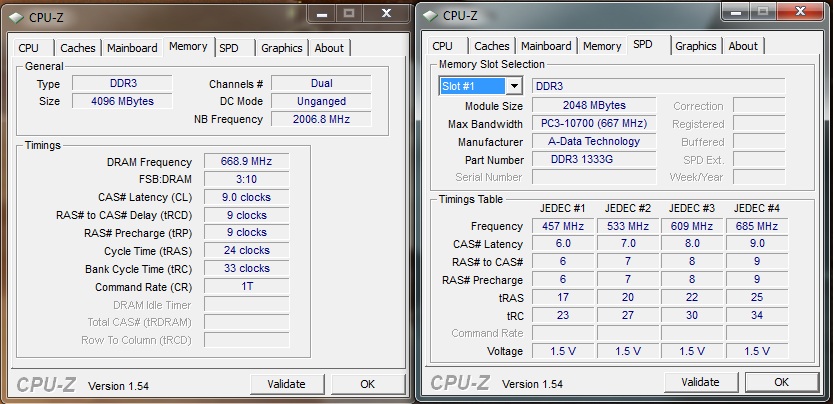Image resolution: width=834 pixels, height=404 pixels.
Task: Click CPU-Z app icon in left window title bar
Action: click(x=16, y=17)
